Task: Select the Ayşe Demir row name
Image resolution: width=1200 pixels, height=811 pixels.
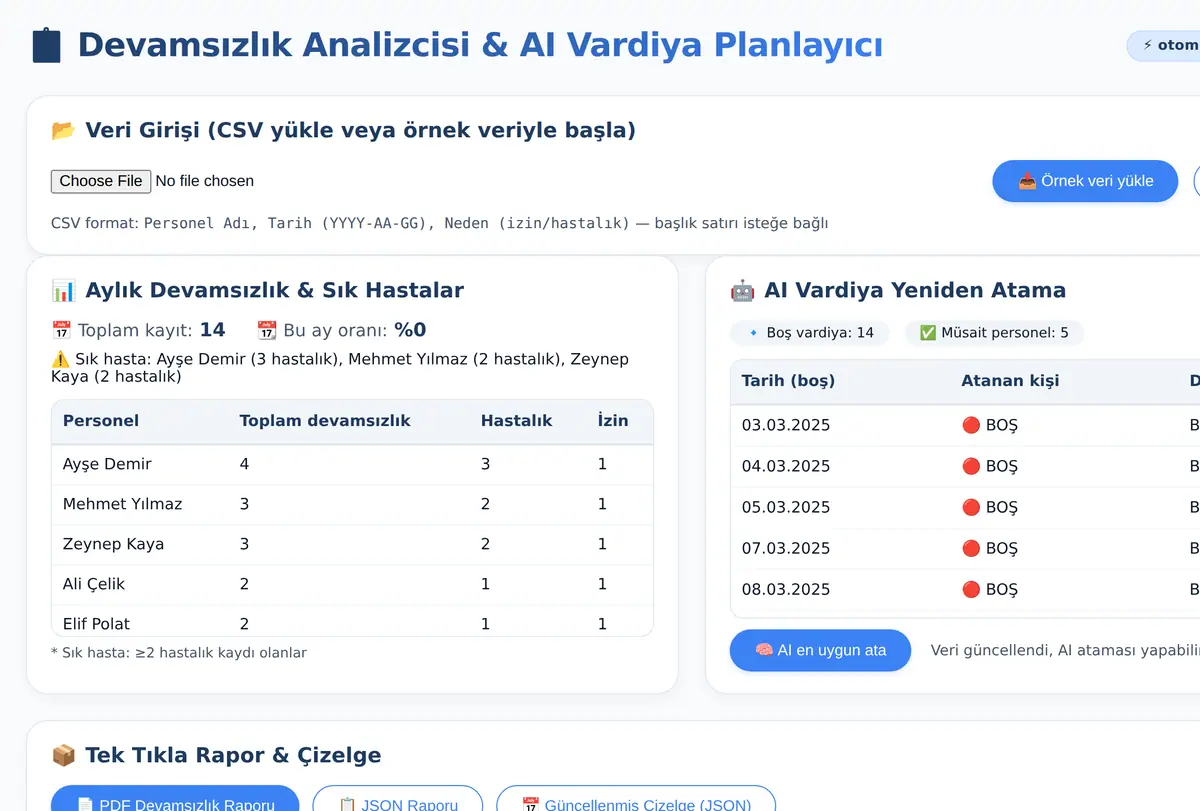Action: point(107,464)
